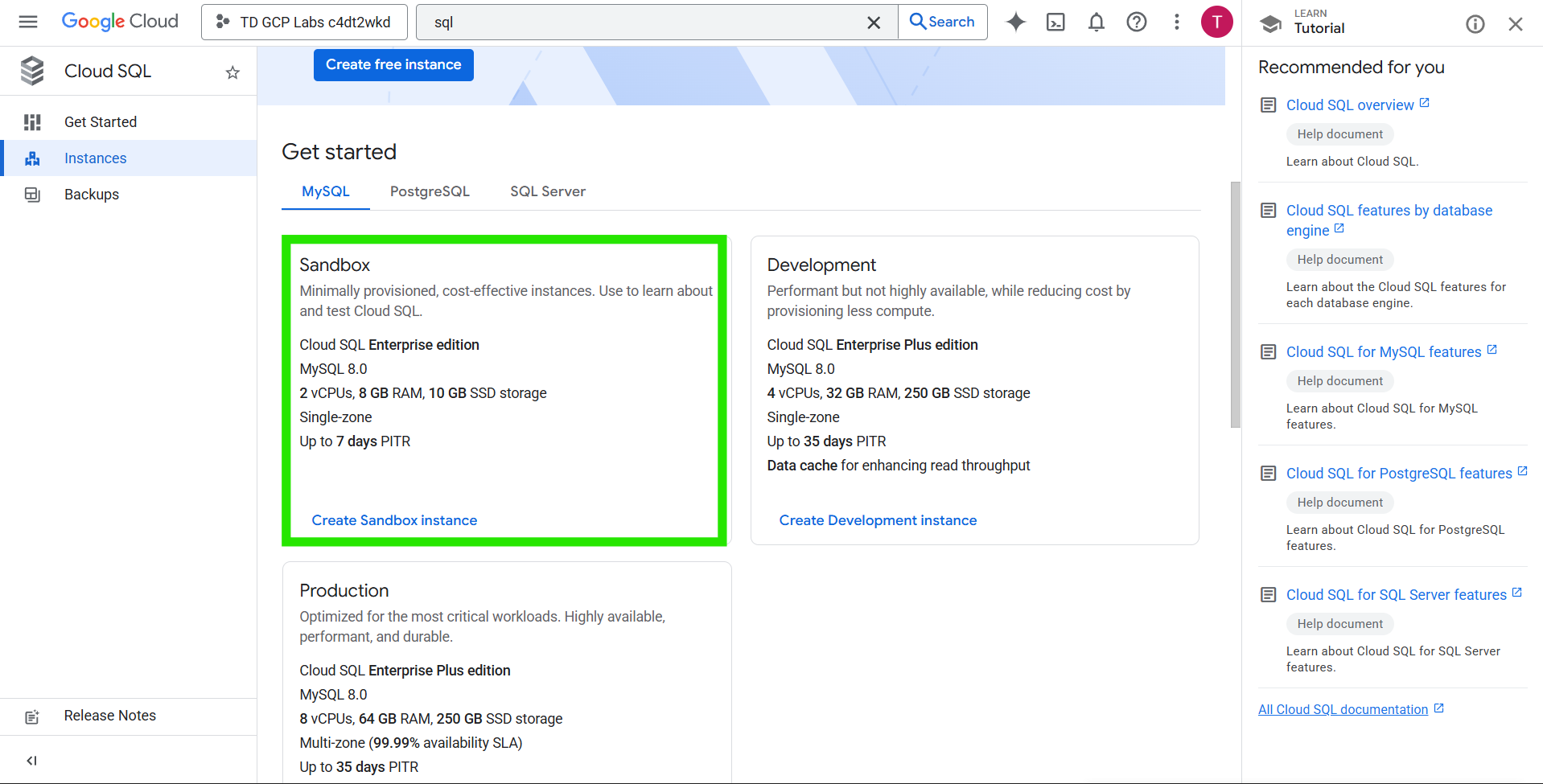Close the Learn Tutorial panel

pos(1516,24)
